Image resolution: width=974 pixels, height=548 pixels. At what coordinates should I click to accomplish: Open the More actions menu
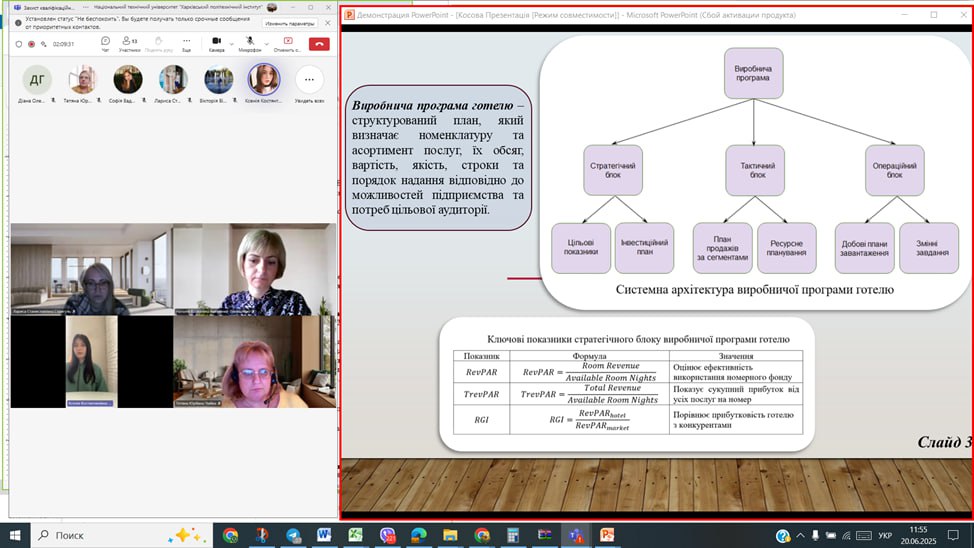[x=184, y=43]
